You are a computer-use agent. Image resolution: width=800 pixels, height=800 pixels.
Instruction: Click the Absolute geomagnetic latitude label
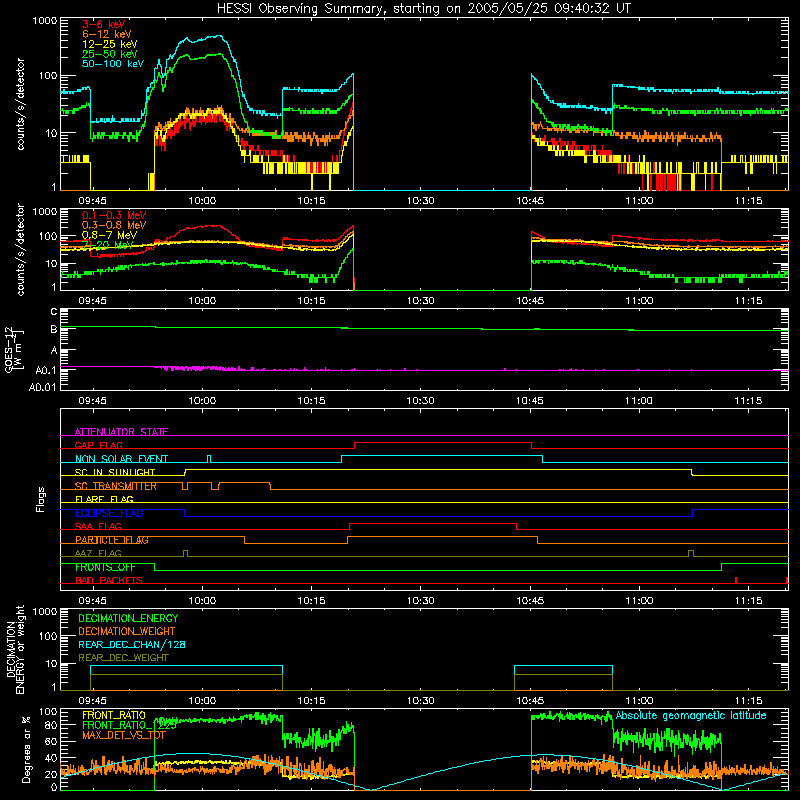(691, 715)
